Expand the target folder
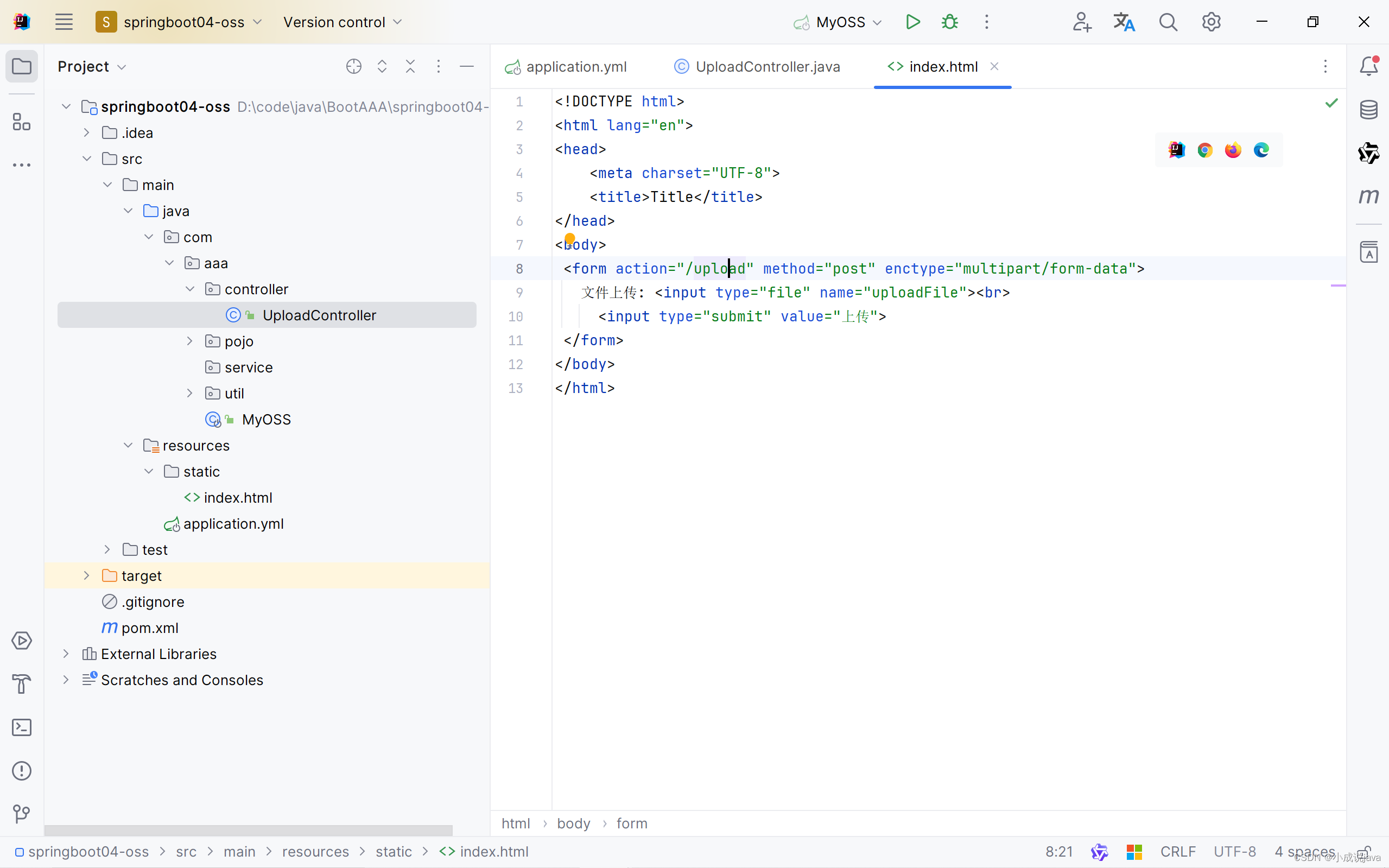This screenshot has height=868, width=1389. [x=87, y=575]
